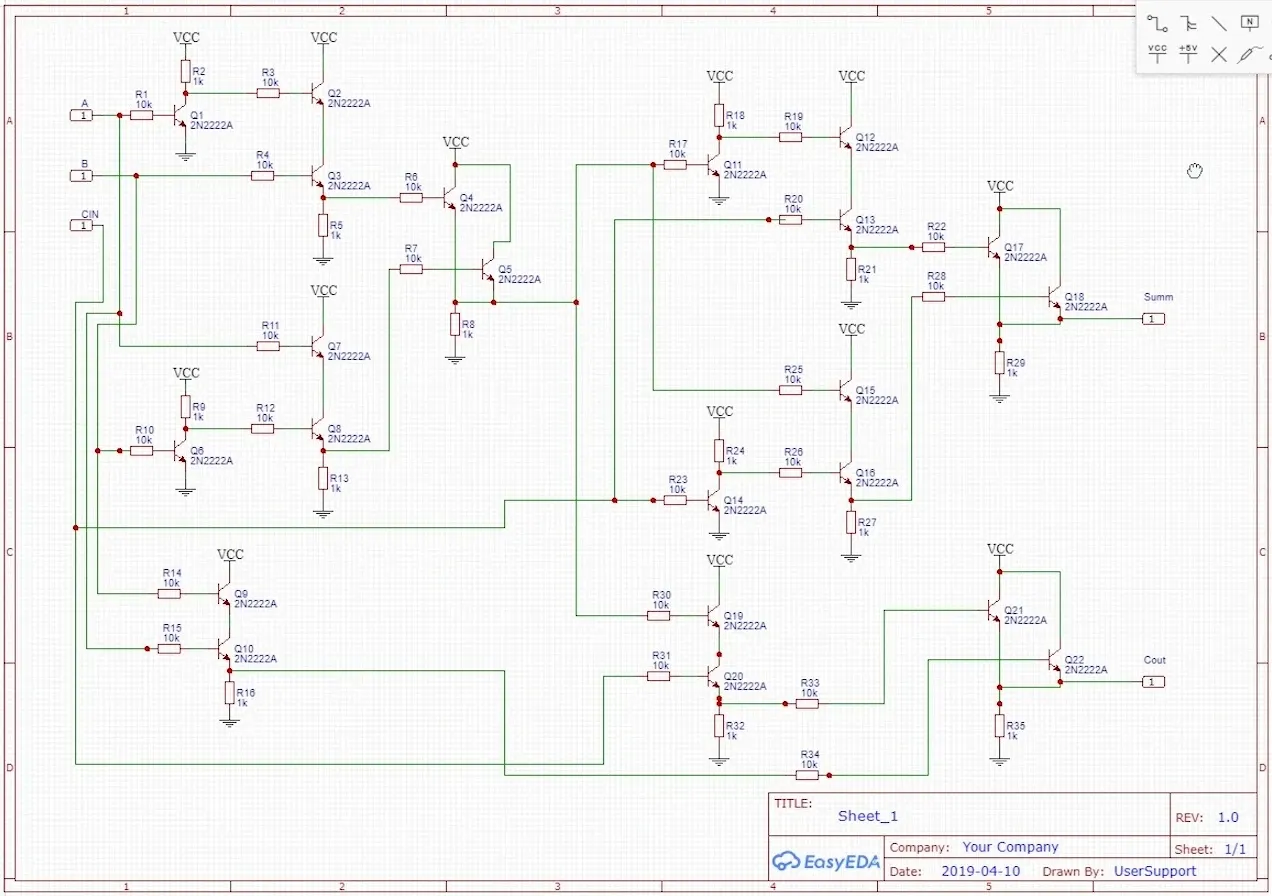Select transistor Q11 symbol
Image resolution: width=1272 pixels, height=896 pixels.
point(713,165)
